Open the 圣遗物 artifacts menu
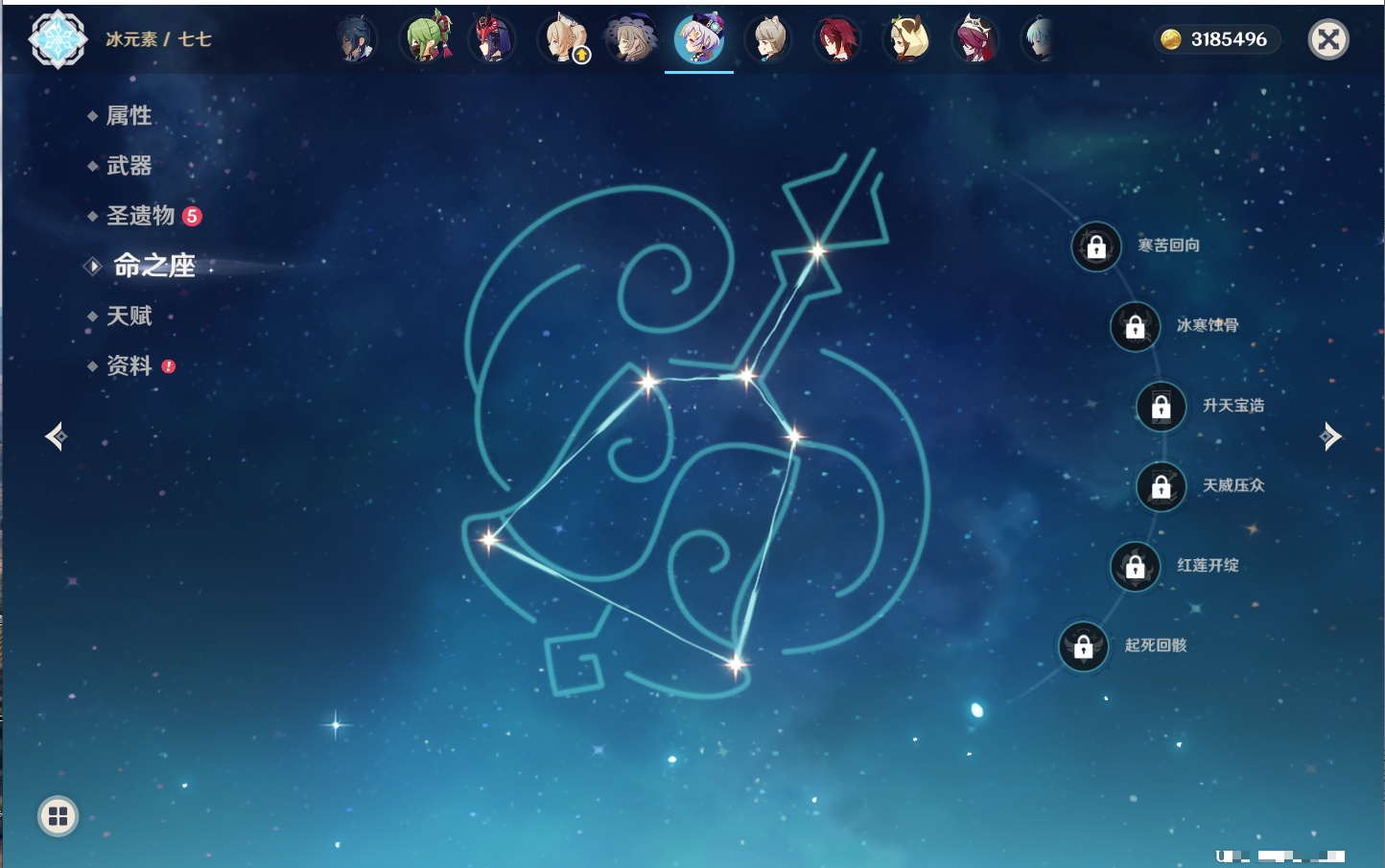 [x=140, y=216]
